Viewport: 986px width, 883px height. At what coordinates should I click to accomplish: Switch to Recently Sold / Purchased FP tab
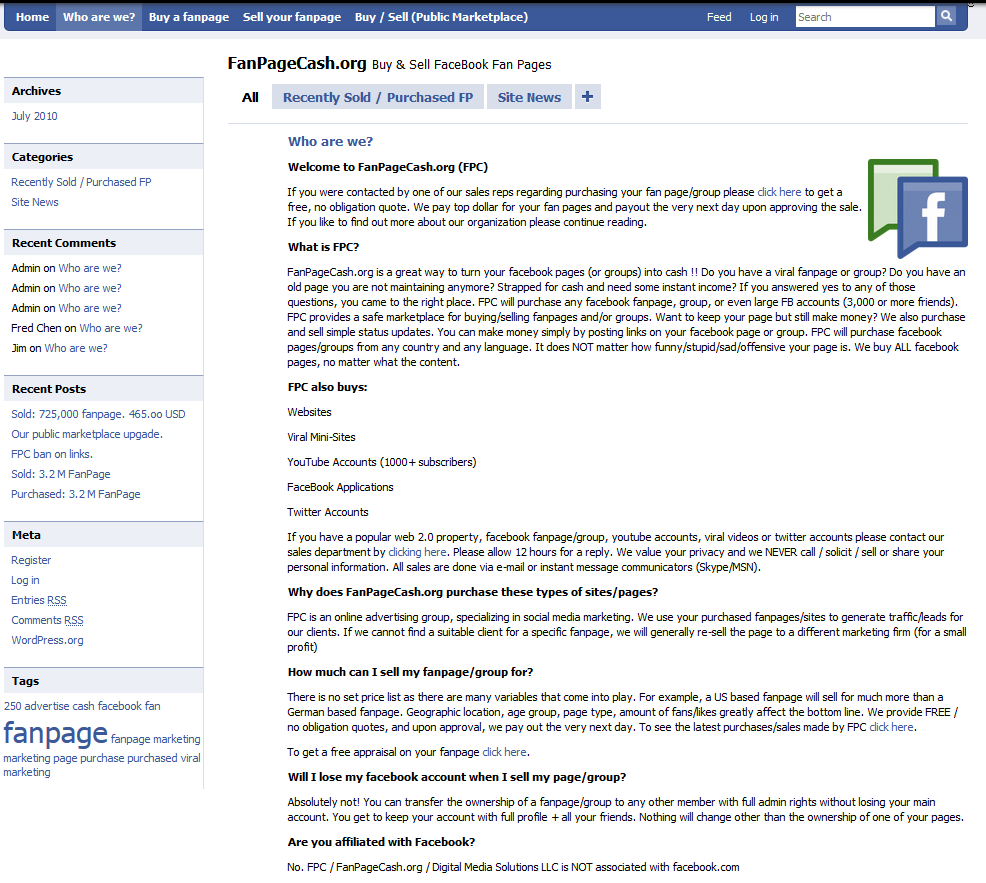[x=378, y=97]
